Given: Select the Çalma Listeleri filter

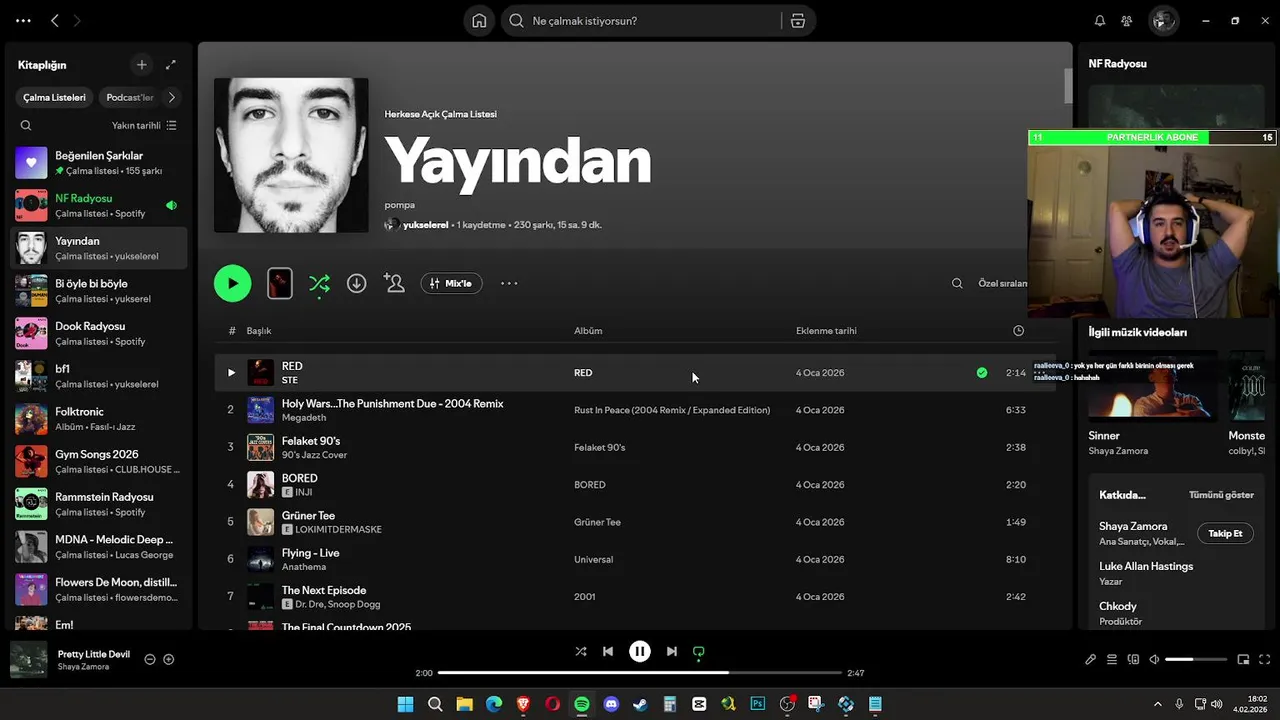Looking at the screenshot, I should coord(54,97).
